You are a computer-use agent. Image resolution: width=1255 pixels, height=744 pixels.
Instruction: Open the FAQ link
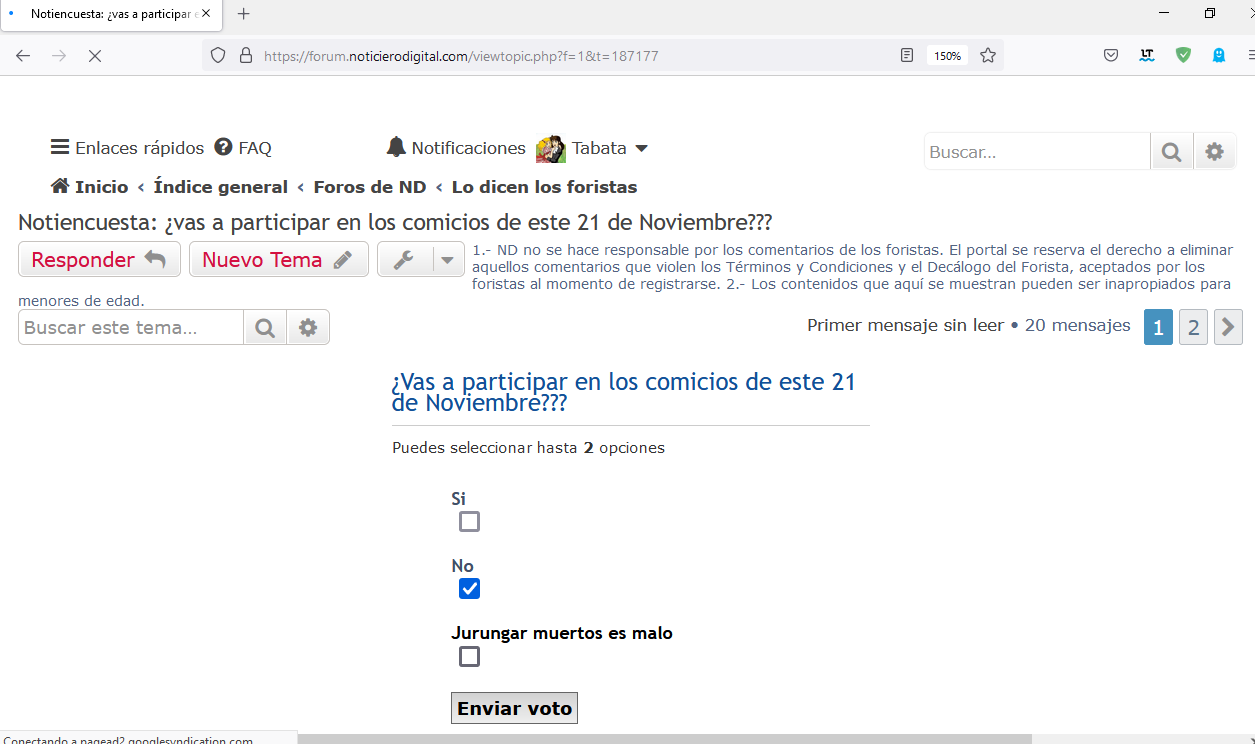point(243,148)
